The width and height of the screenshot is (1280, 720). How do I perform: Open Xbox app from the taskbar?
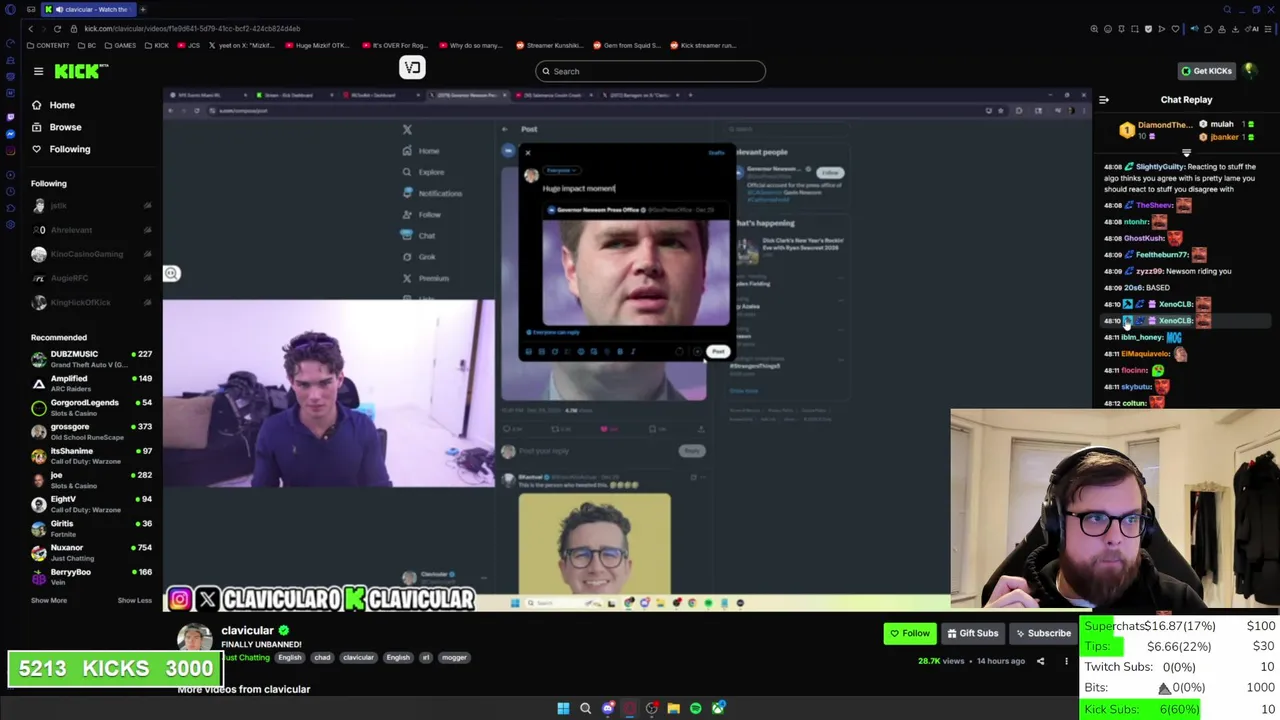[x=718, y=708]
